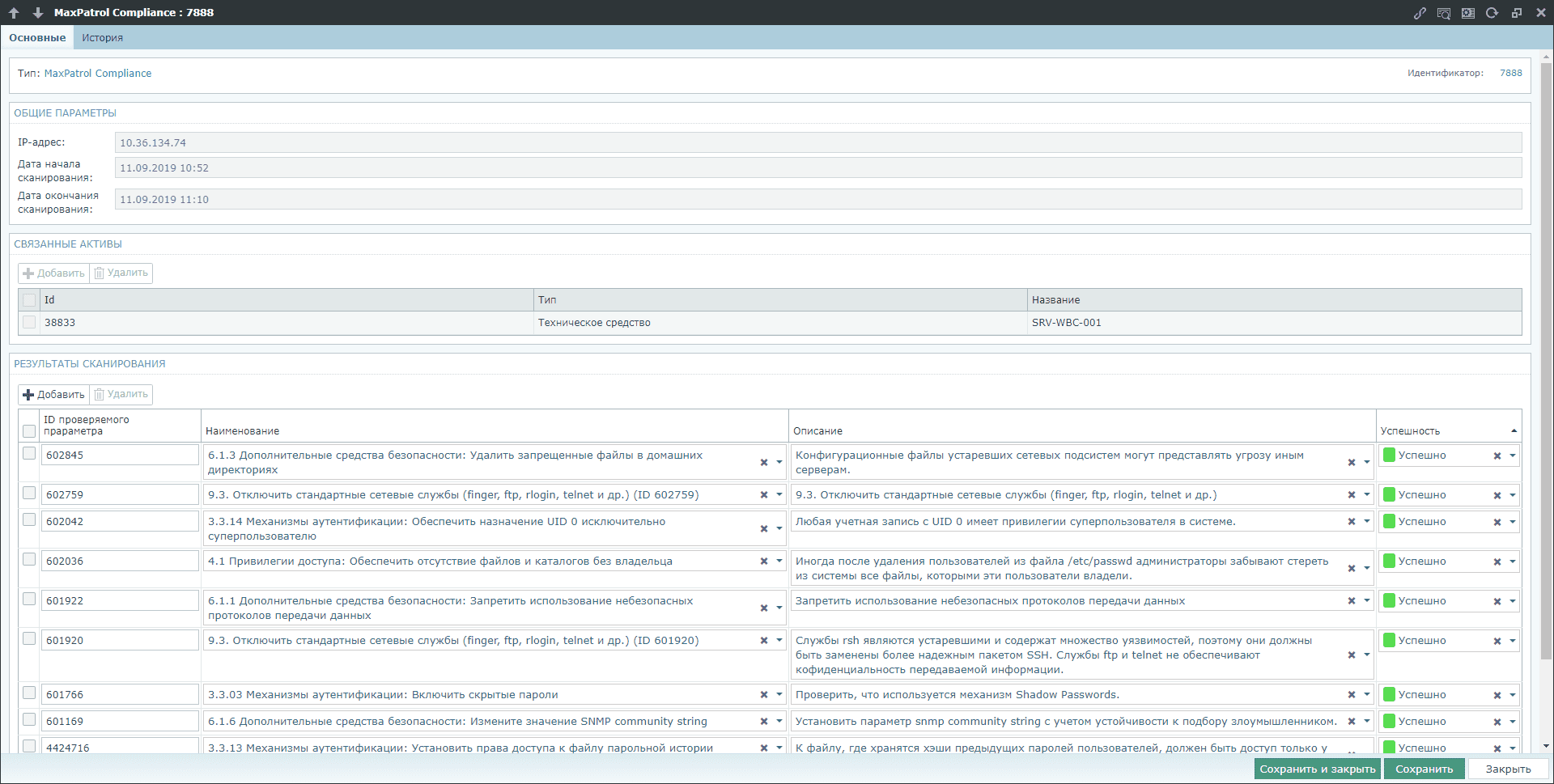Click green status indicator in row 602036
The height and width of the screenshot is (784, 1554).
pos(1389,562)
